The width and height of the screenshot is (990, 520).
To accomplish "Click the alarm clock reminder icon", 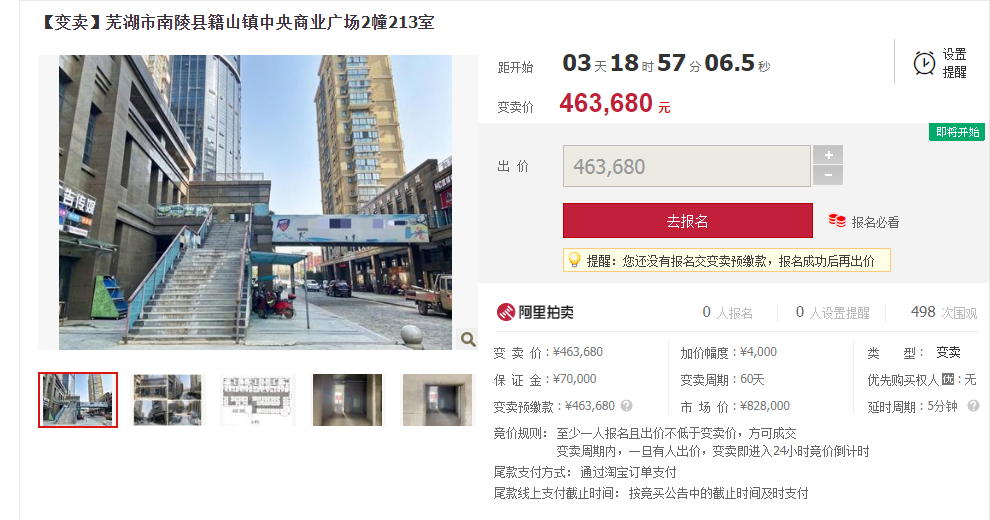I will click(x=924, y=63).
